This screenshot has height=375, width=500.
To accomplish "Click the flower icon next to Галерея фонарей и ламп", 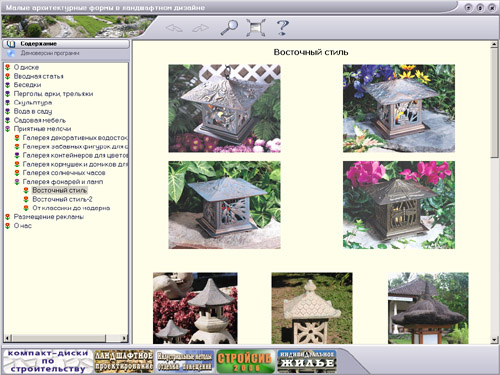I will tap(17, 182).
